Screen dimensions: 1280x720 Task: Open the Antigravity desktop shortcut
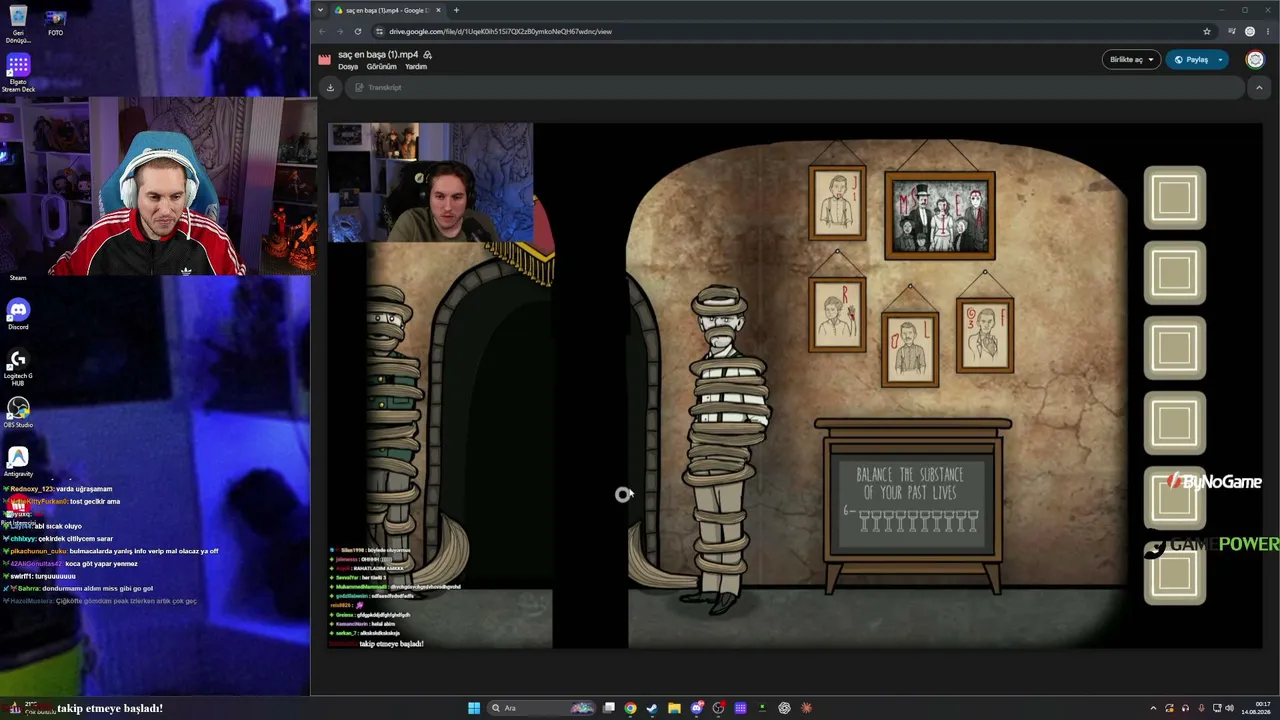tap(18, 461)
